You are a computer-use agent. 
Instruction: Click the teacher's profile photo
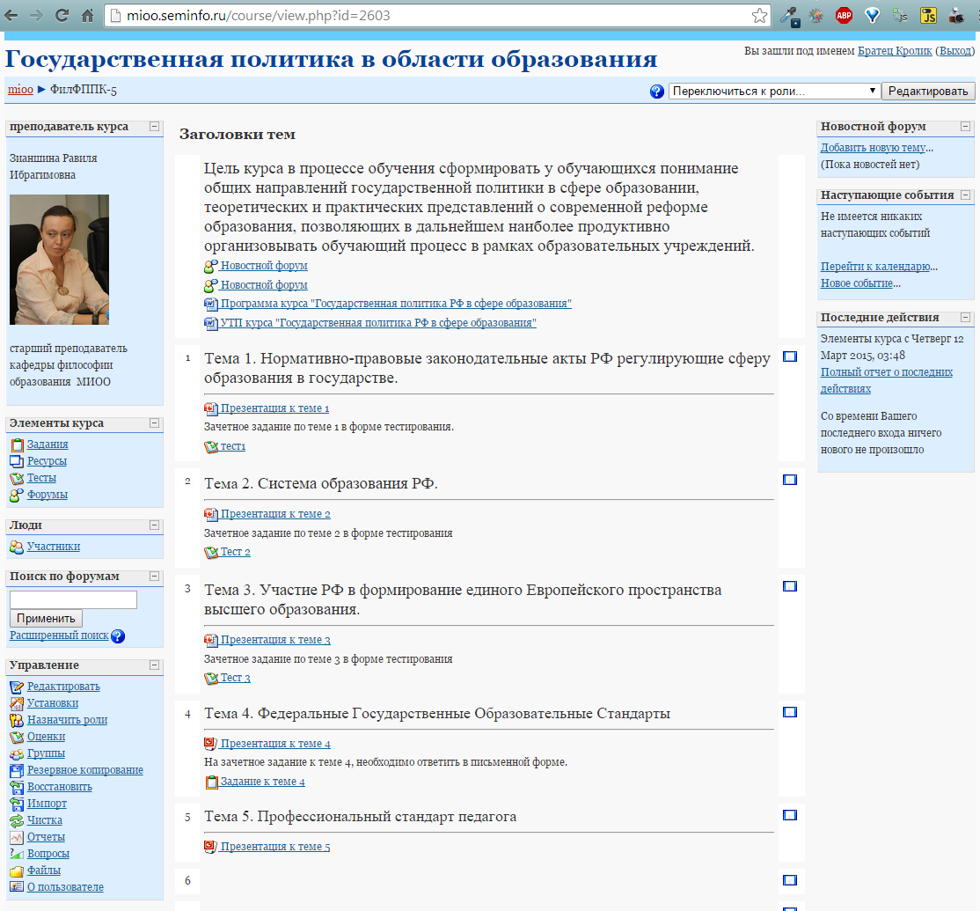point(59,259)
